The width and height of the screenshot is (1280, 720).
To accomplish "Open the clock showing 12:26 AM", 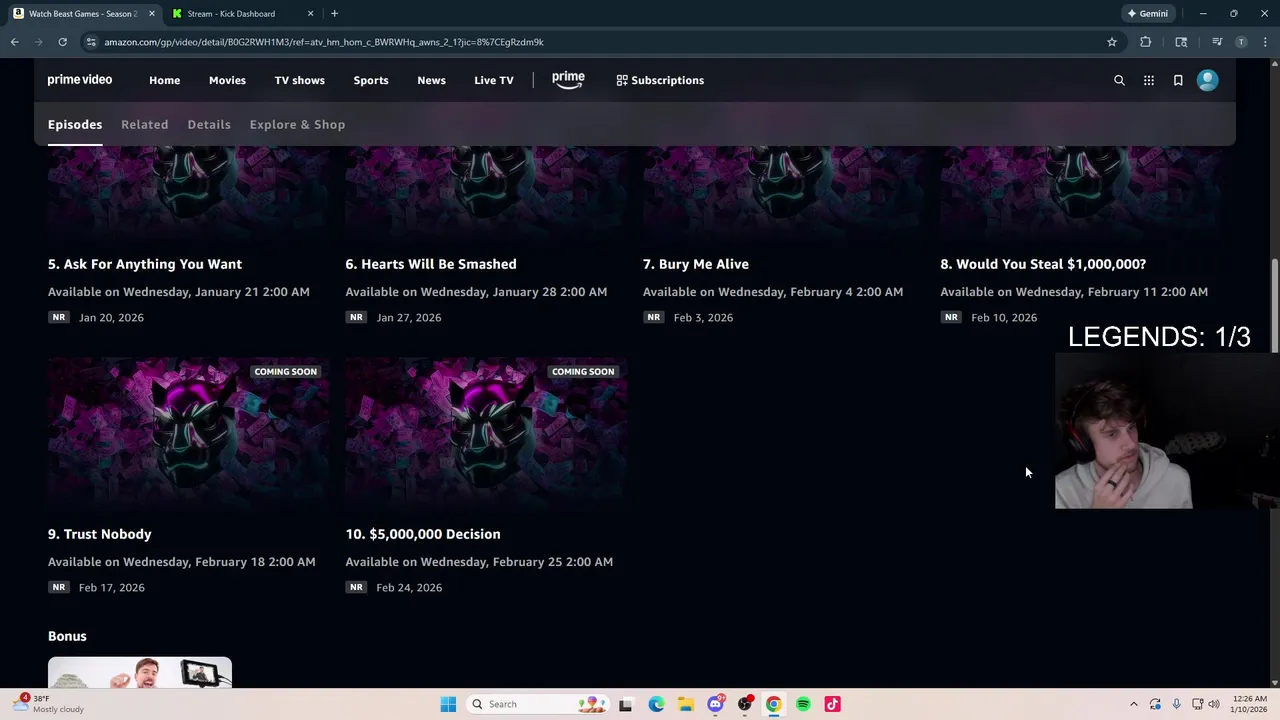I will [1249, 704].
